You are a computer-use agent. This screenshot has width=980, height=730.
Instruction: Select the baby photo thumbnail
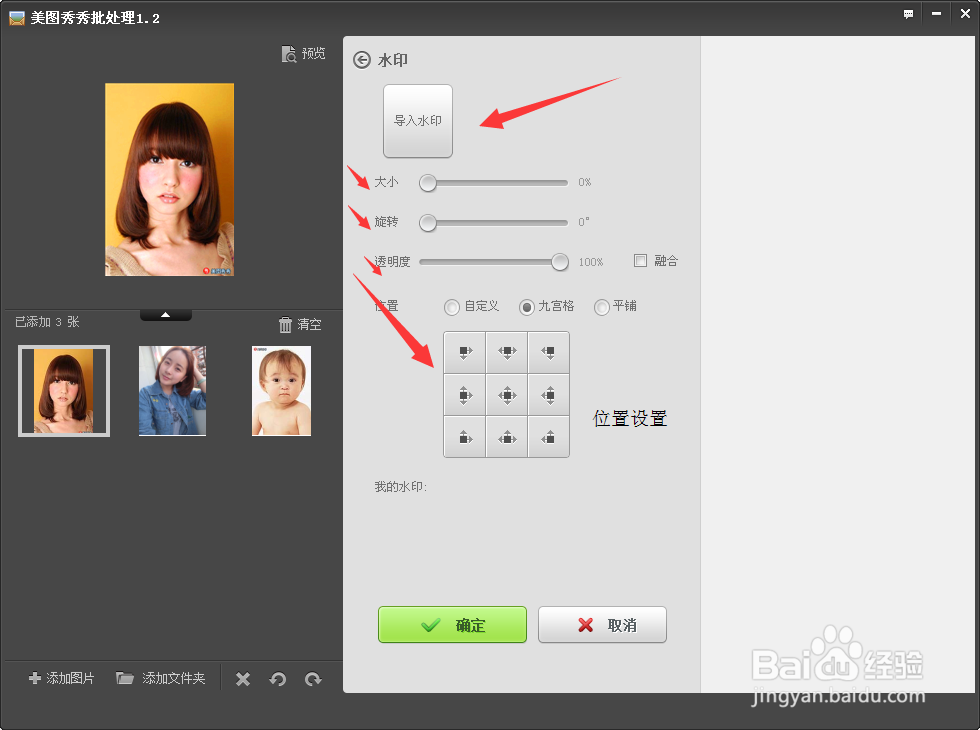[281, 390]
